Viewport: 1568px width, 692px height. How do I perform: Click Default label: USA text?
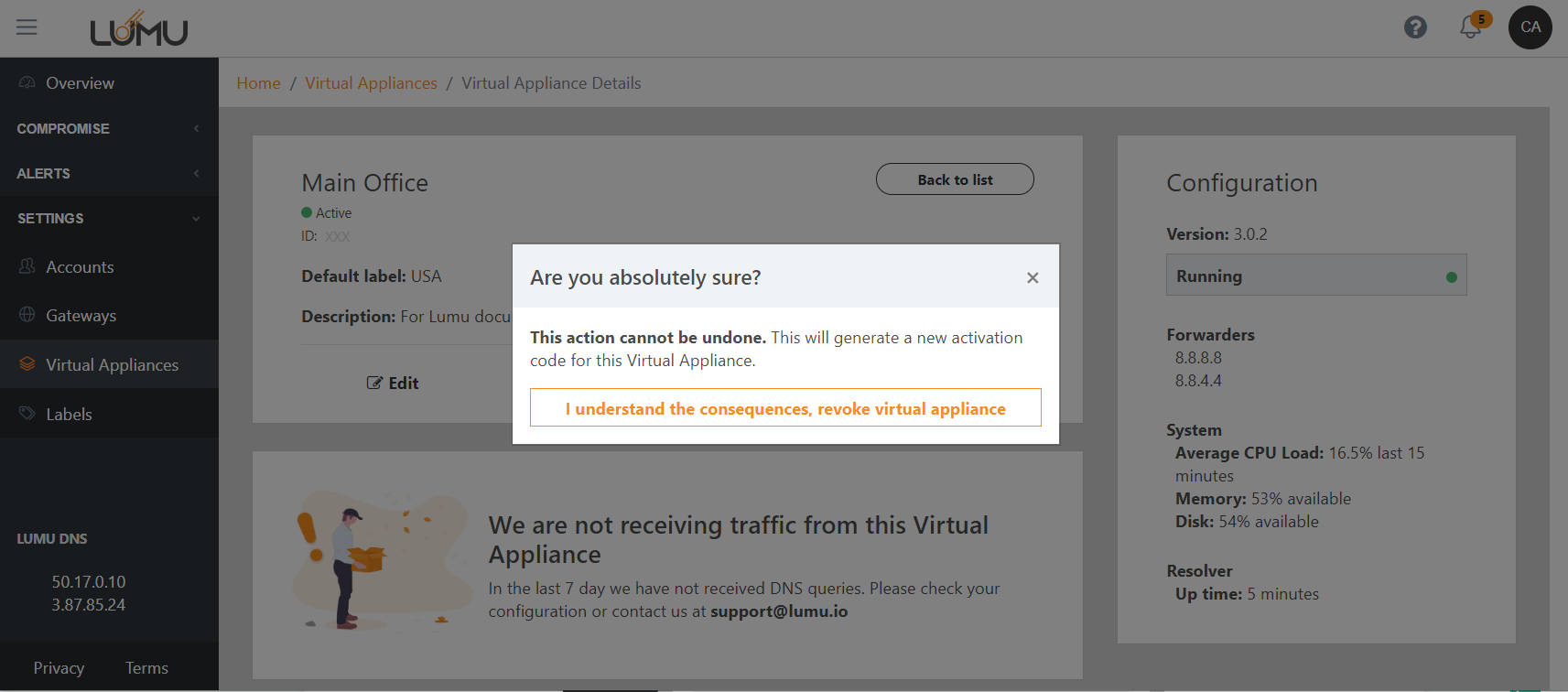pos(372,276)
